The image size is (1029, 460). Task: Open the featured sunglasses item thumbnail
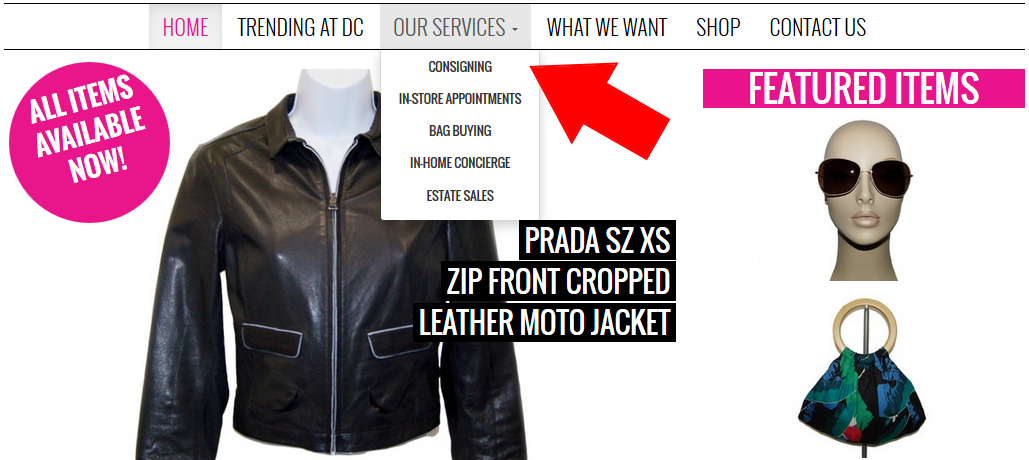pyautogui.click(x=863, y=200)
